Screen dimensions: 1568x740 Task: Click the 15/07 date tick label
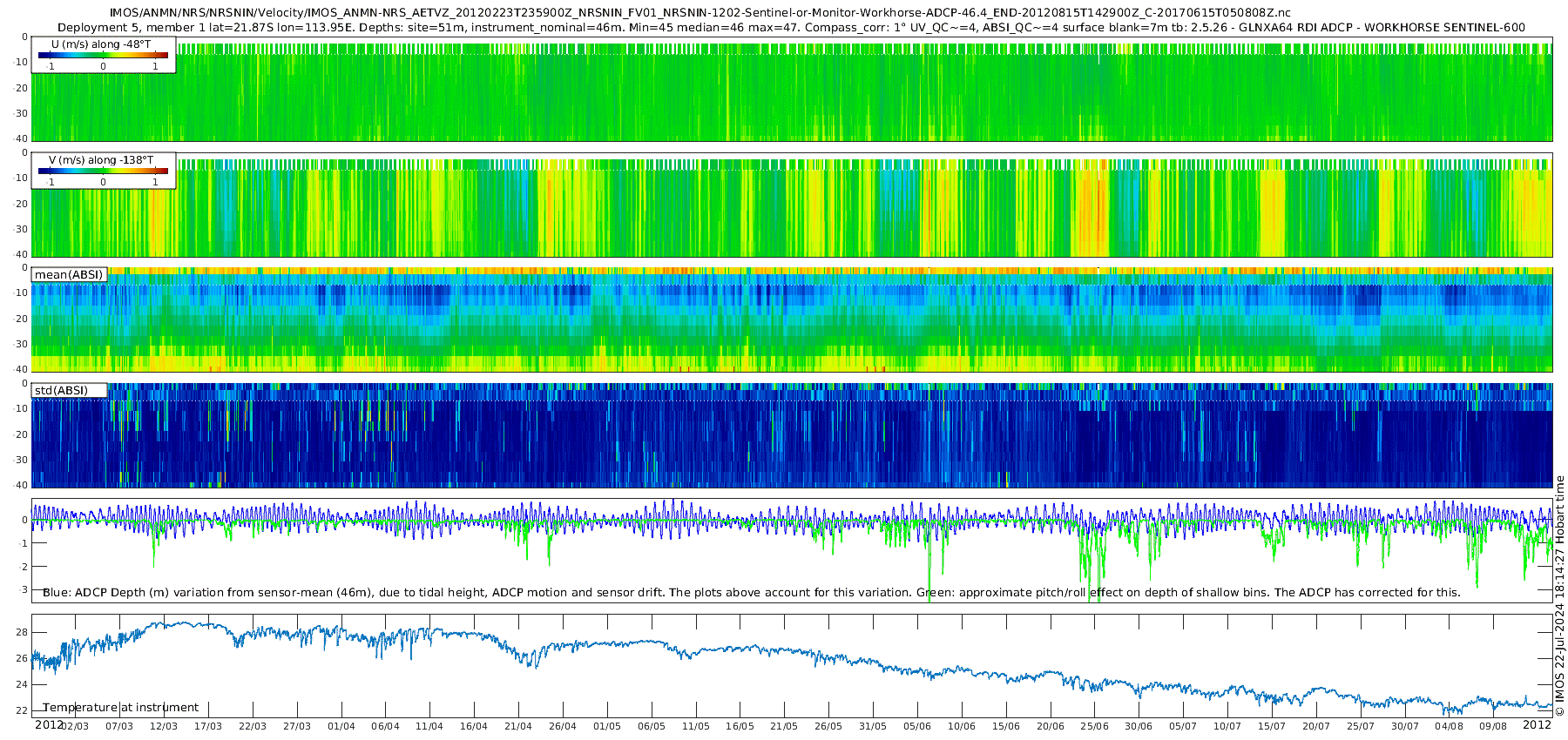click(x=1272, y=726)
